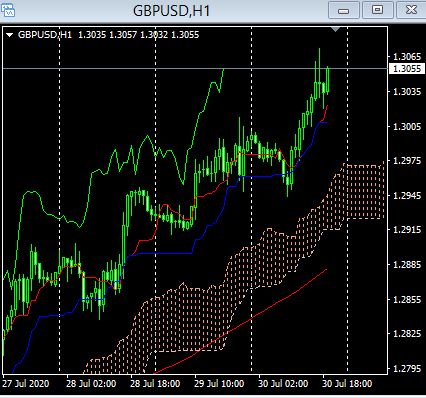
Task: Click the GBPUSD,H1 title bar text
Action: (x=171, y=11)
